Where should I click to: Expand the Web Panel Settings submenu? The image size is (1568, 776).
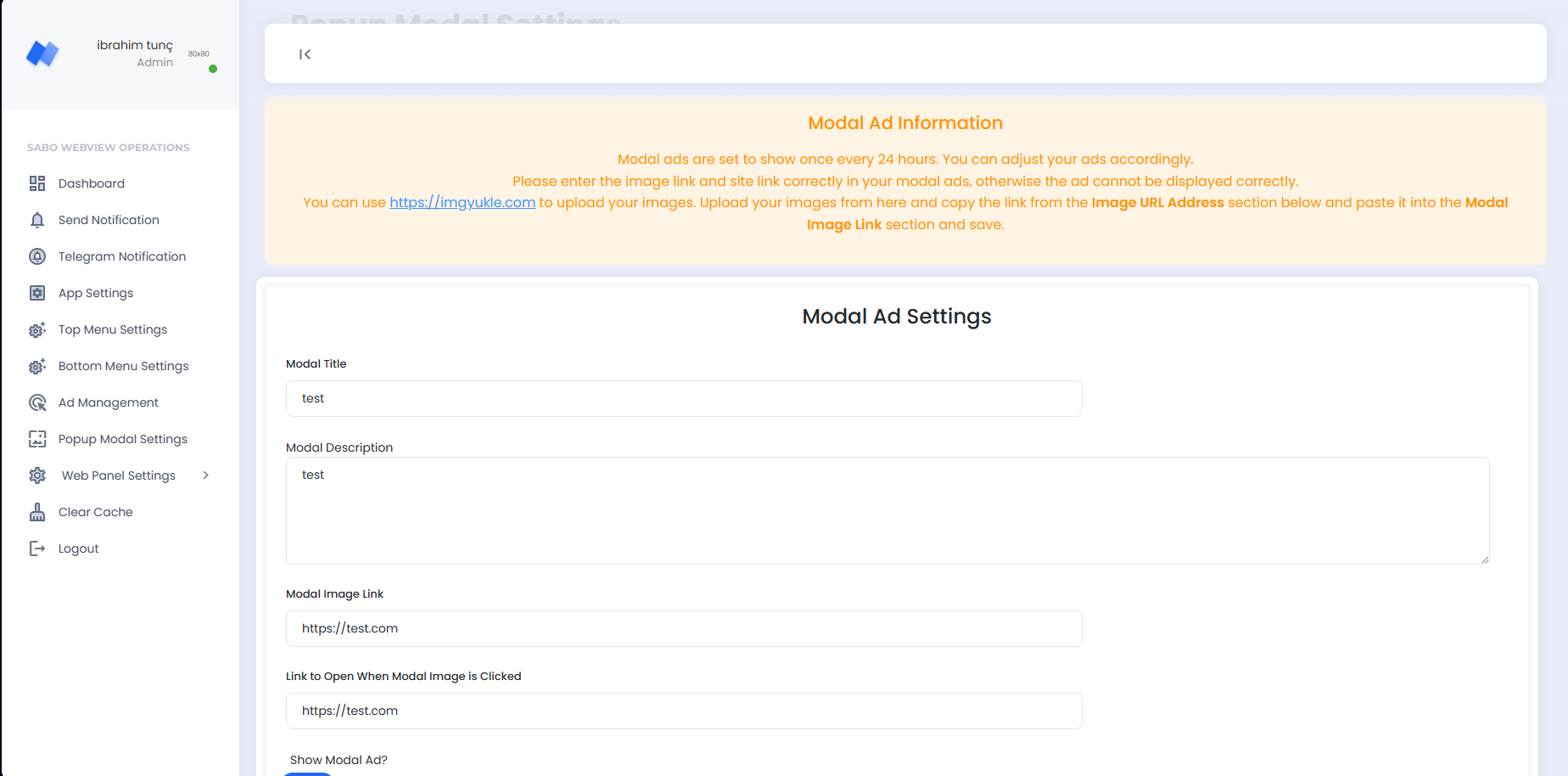[x=205, y=475]
